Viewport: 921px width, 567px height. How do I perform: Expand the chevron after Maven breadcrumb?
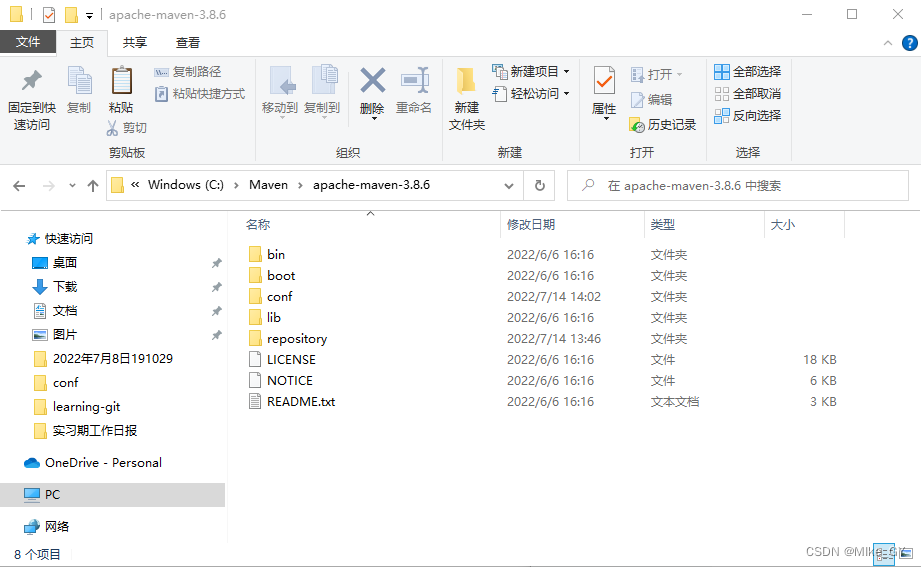click(x=300, y=186)
